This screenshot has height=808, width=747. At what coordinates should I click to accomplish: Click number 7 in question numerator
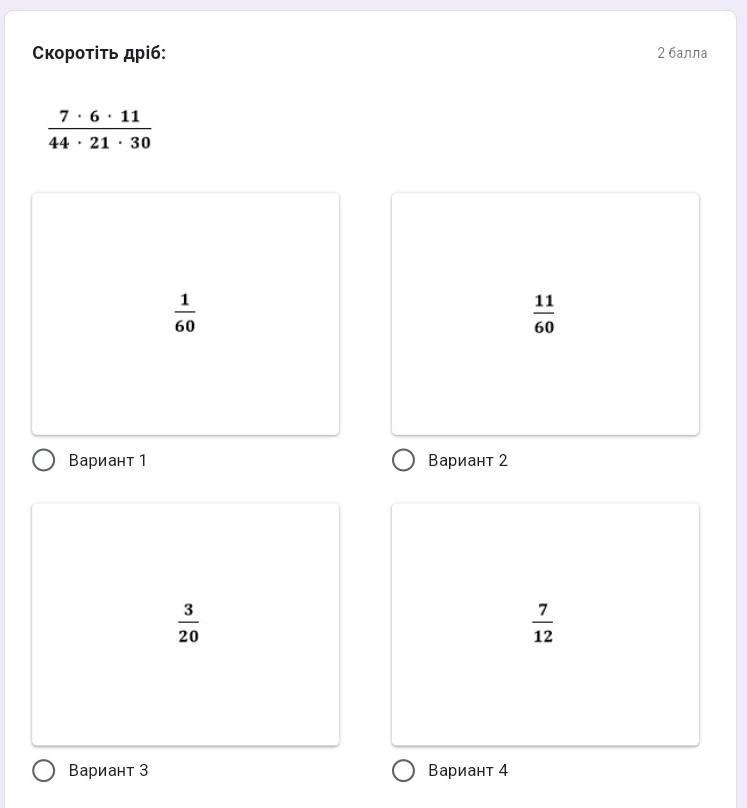[x=64, y=116]
